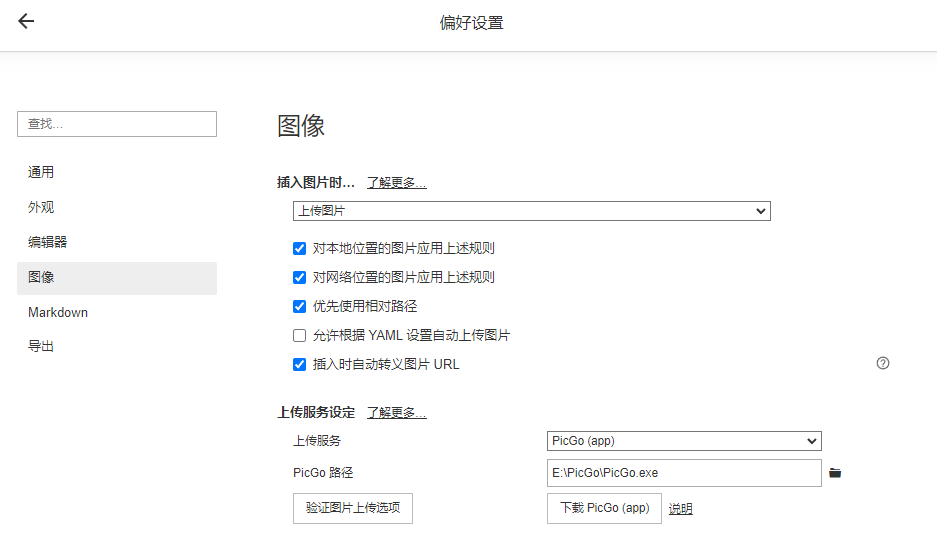
Task: Open 了解更多 link next to 上传服务设定
Action: tap(396, 413)
